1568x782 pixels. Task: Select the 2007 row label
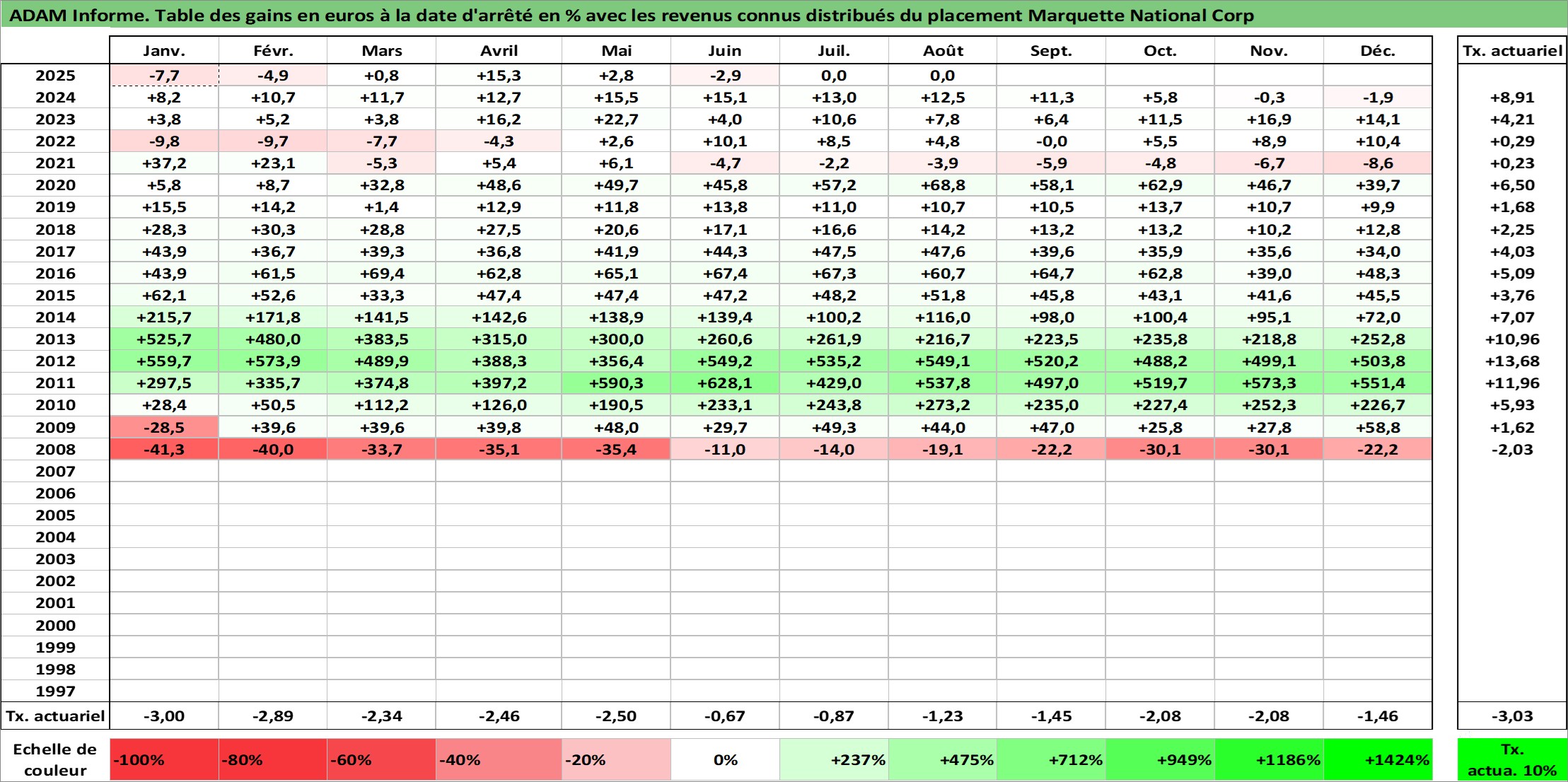(55, 472)
